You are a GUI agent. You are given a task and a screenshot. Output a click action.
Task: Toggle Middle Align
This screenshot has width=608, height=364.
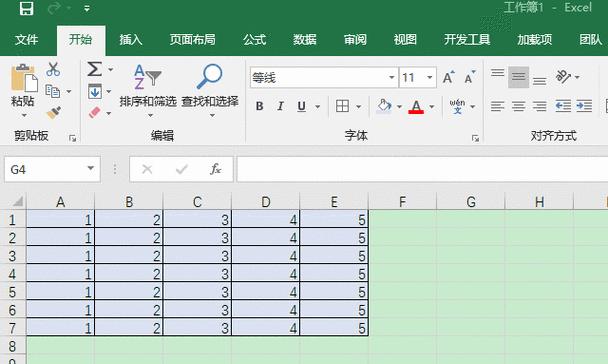click(x=518, y=77)
